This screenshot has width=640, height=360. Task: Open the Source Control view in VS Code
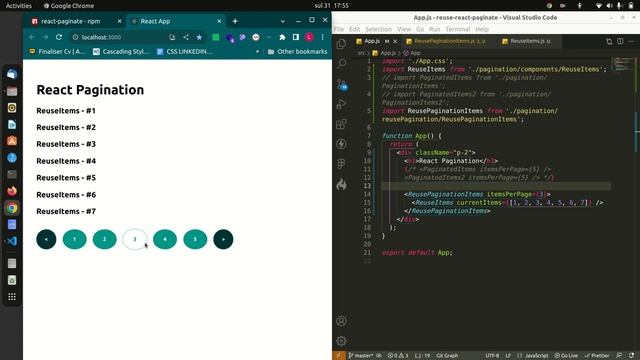(342, 84)
